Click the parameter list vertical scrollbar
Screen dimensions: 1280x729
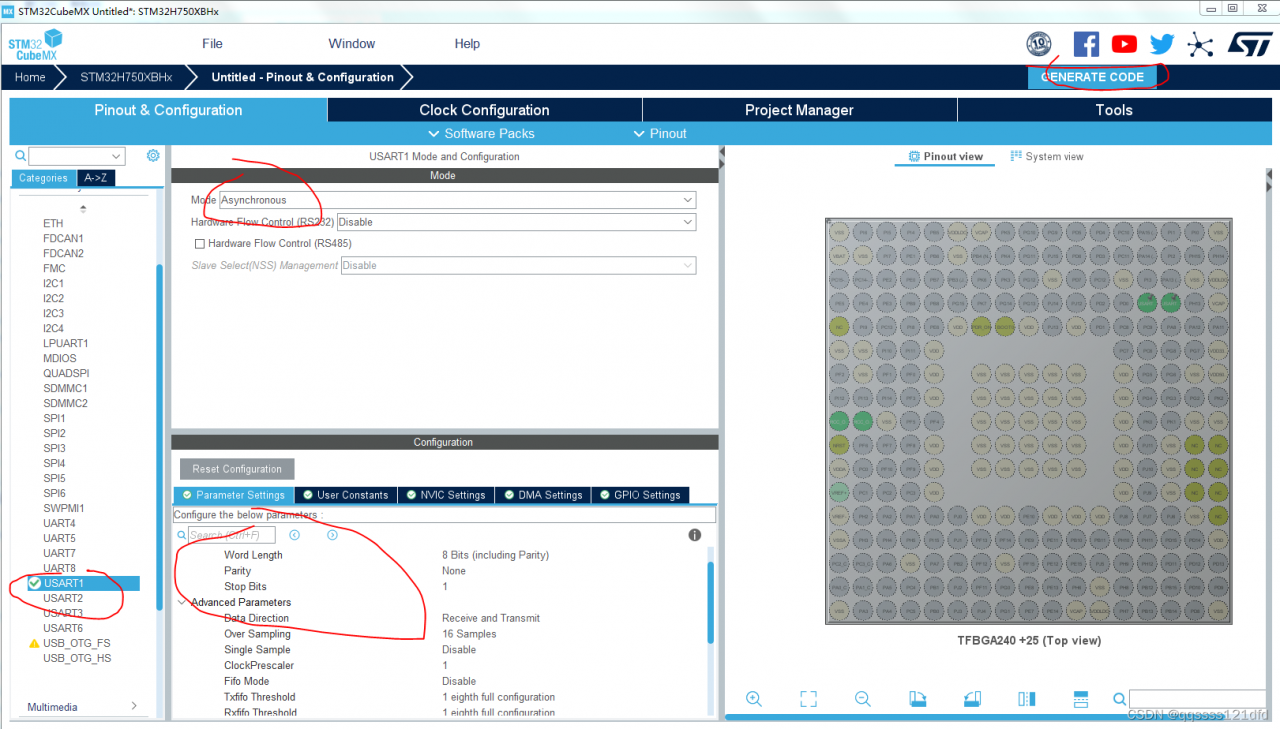[x=711, y=602]
